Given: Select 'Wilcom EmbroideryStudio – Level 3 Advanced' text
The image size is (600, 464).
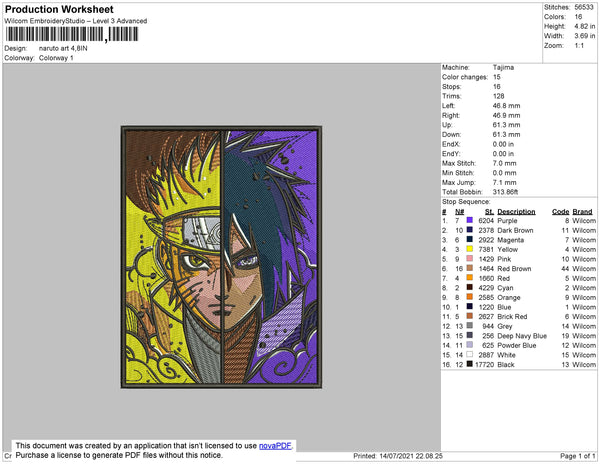Looking at the screenshot, I should 76,21.
